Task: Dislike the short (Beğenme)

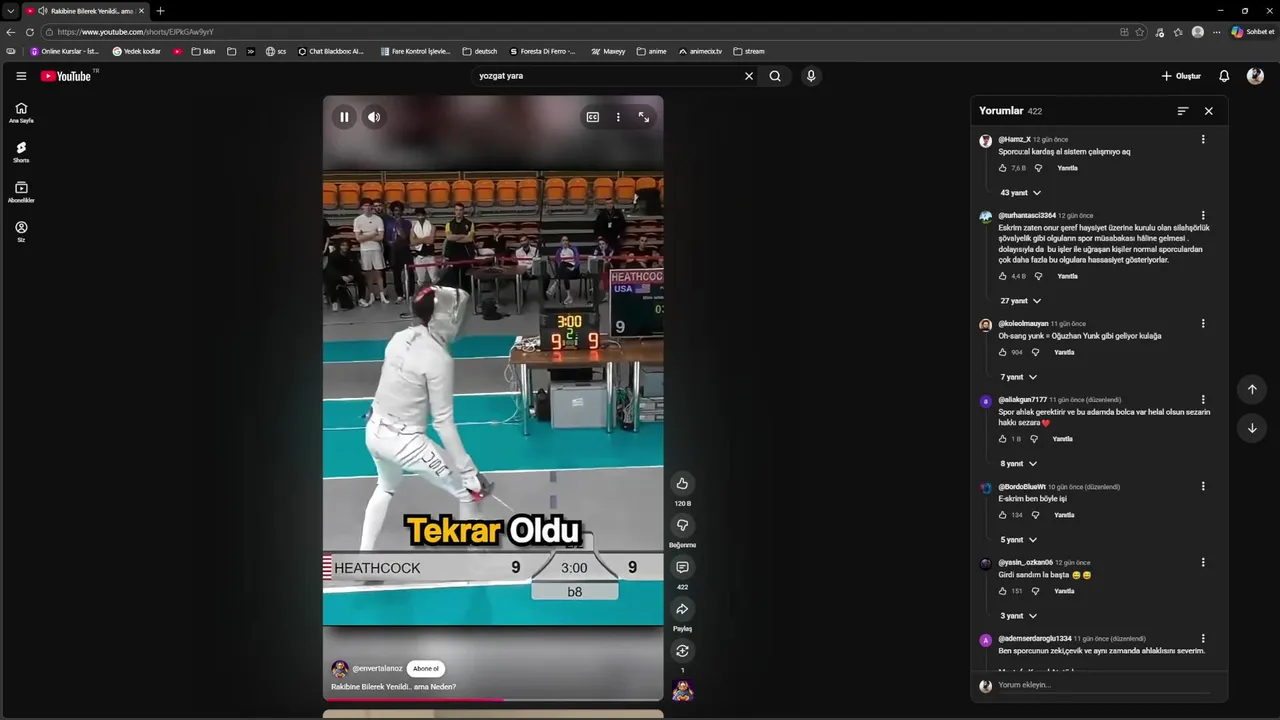Action: point(682,526)
